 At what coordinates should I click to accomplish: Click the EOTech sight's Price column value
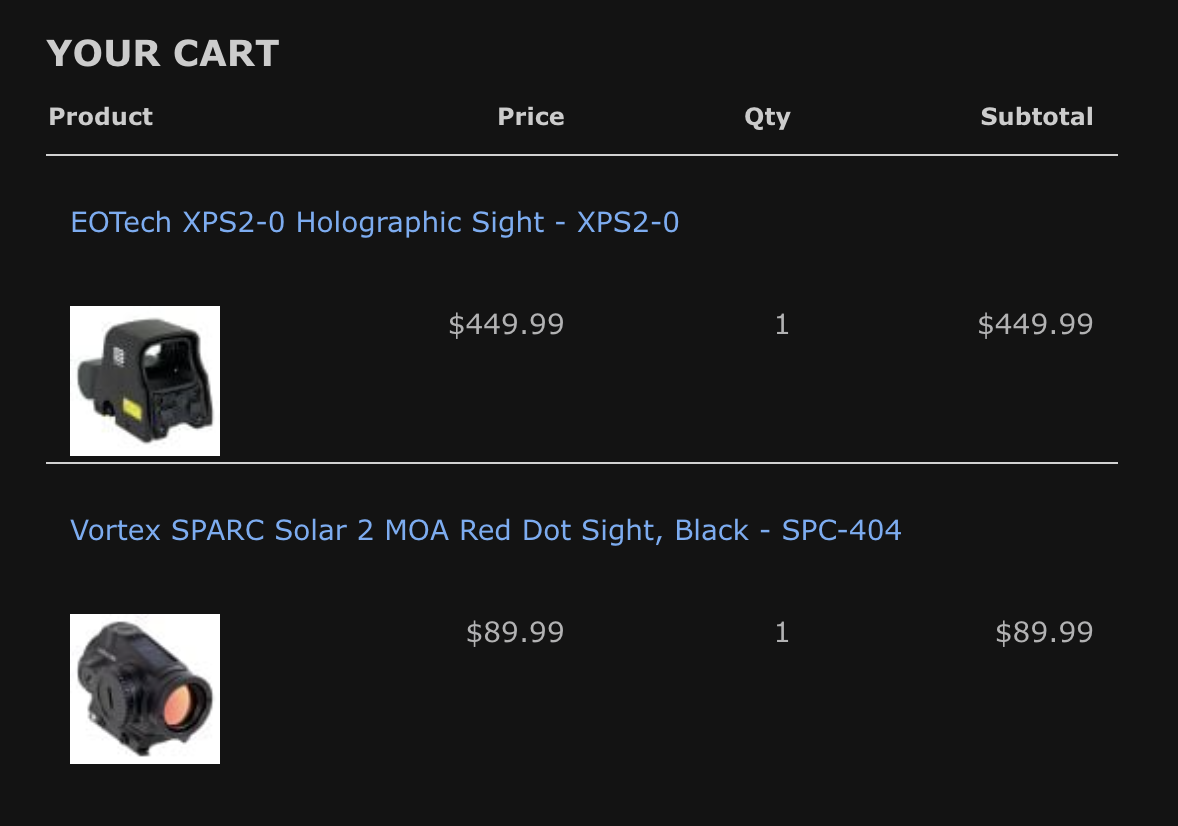[x=506, y=324]
